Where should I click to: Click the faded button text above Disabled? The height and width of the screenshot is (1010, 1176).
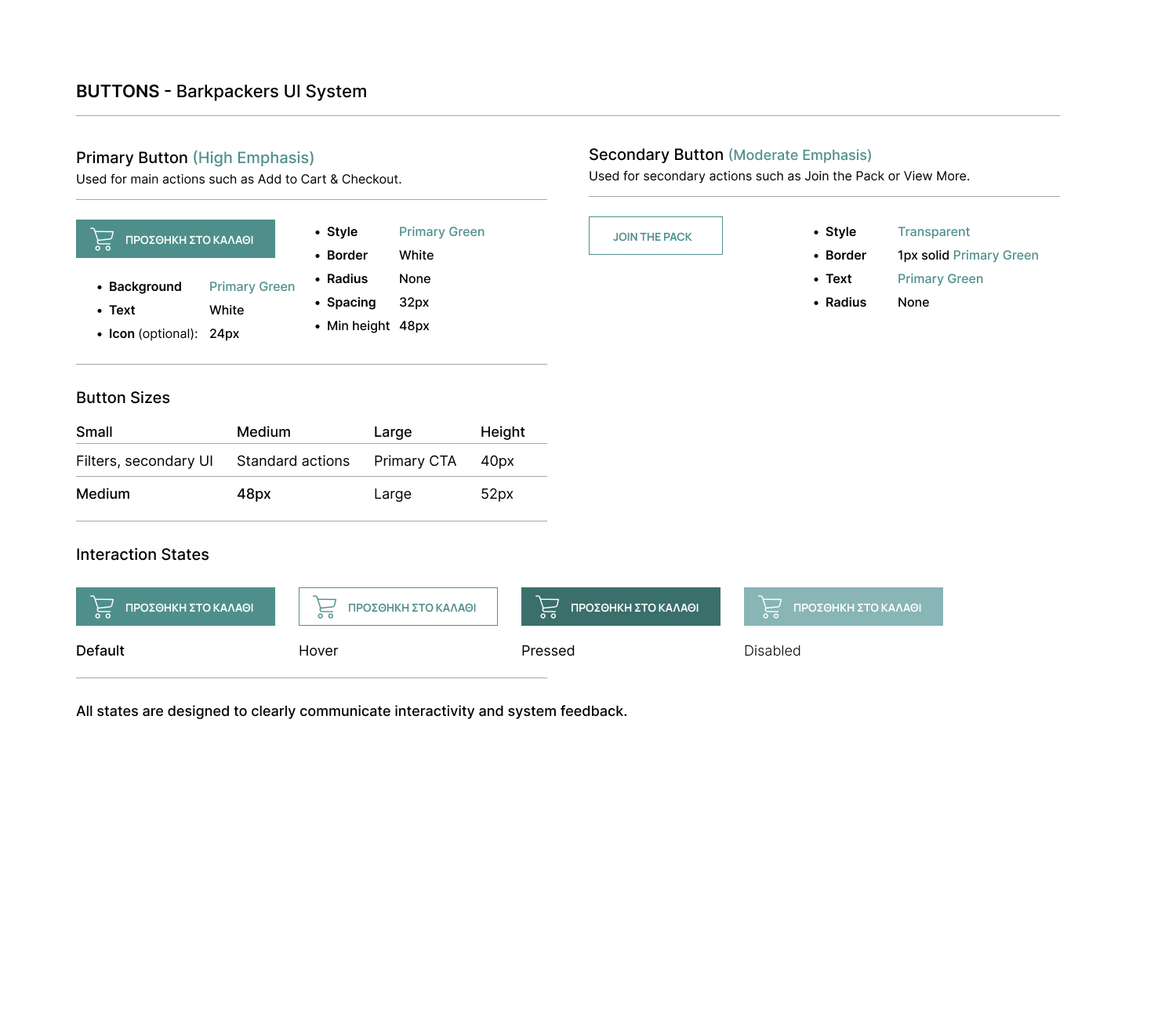857,608
